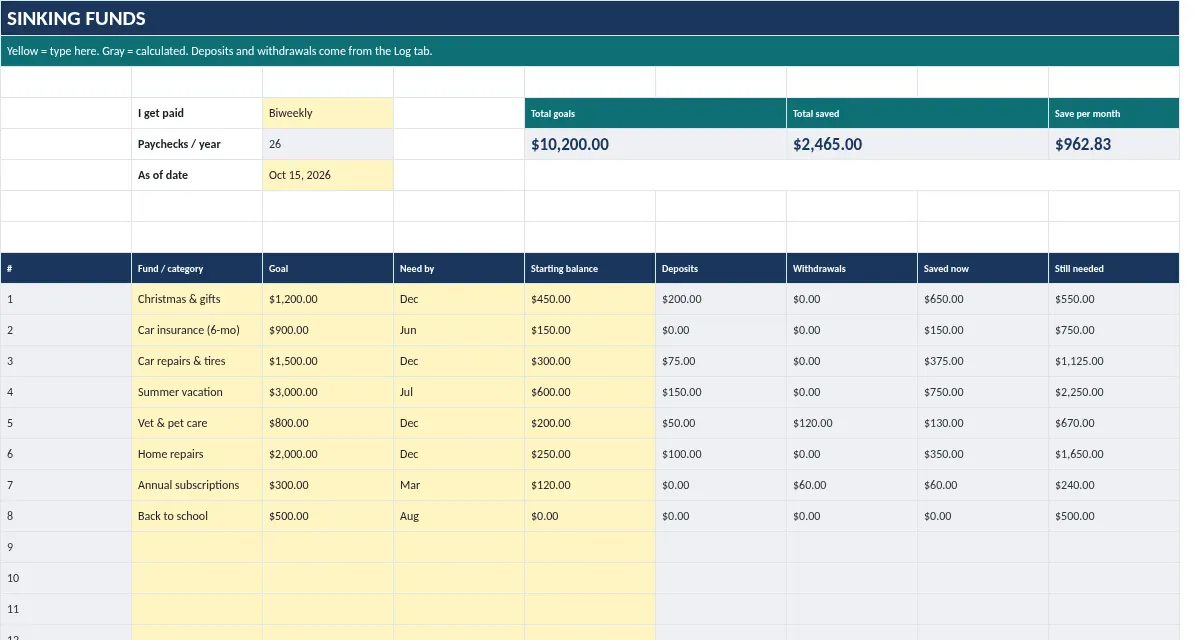Select the Need by column header

(459, 268)
